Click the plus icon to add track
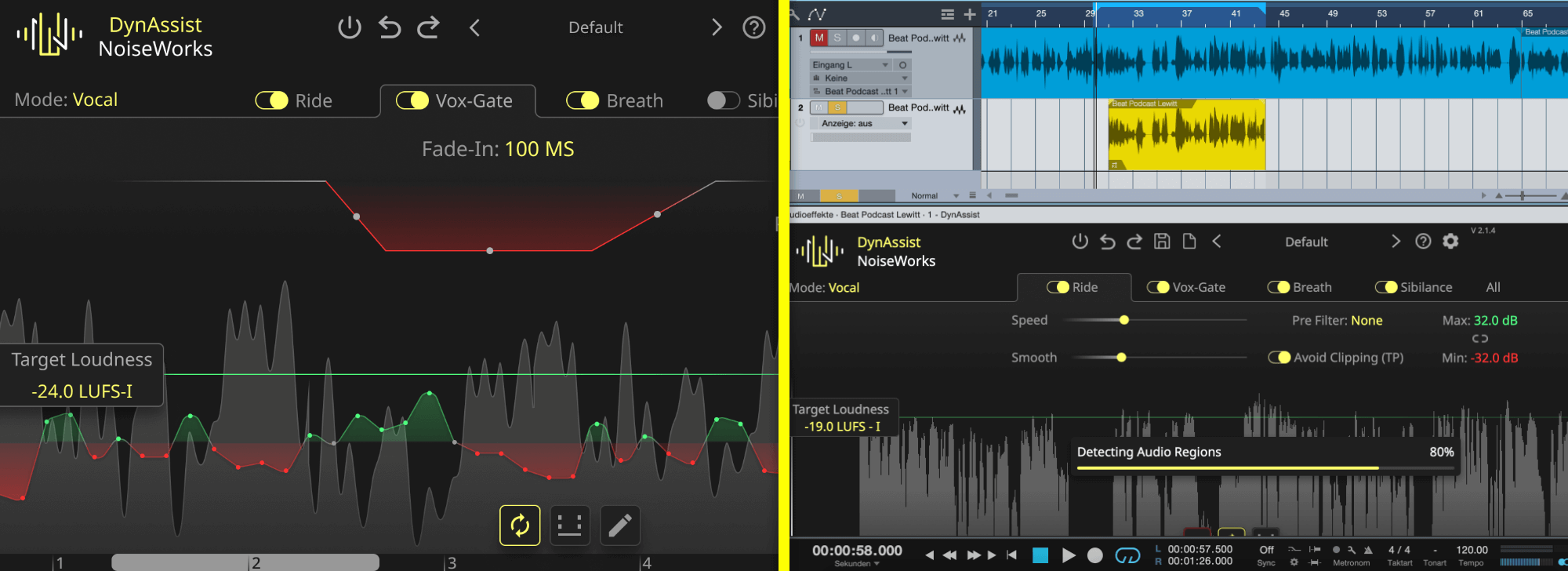 (970, 14)
